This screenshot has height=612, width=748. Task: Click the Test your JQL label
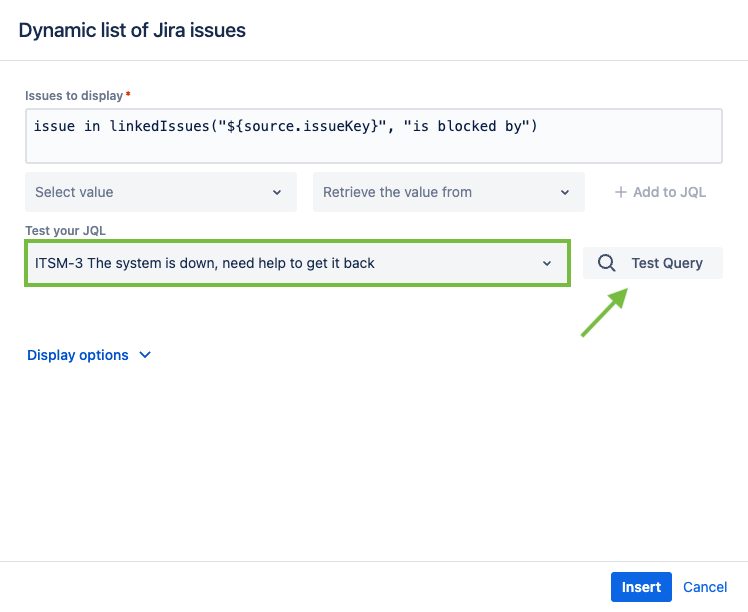coord(65,231)
